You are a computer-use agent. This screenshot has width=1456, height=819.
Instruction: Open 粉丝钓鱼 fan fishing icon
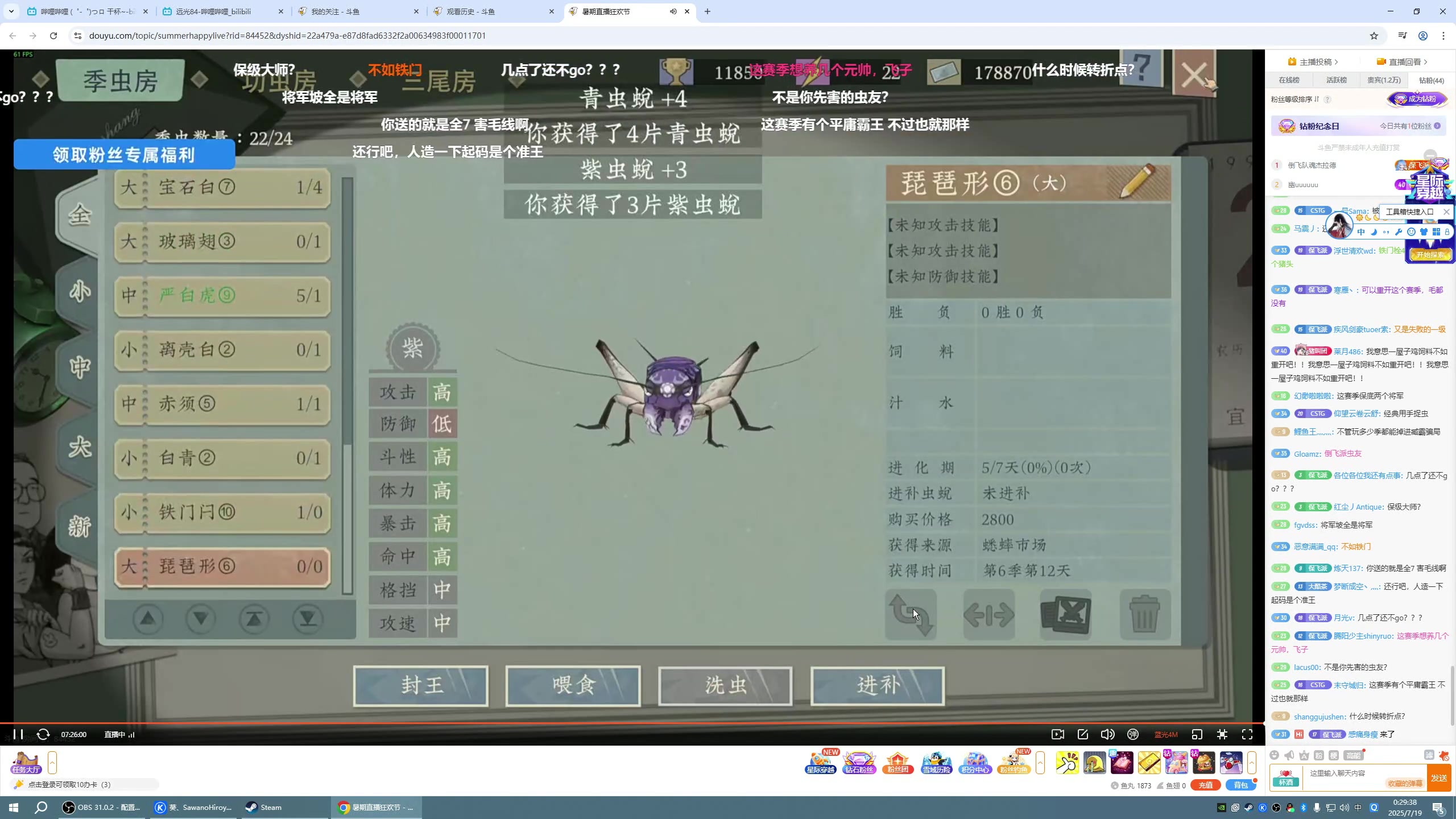click(x=1014, y=762)
